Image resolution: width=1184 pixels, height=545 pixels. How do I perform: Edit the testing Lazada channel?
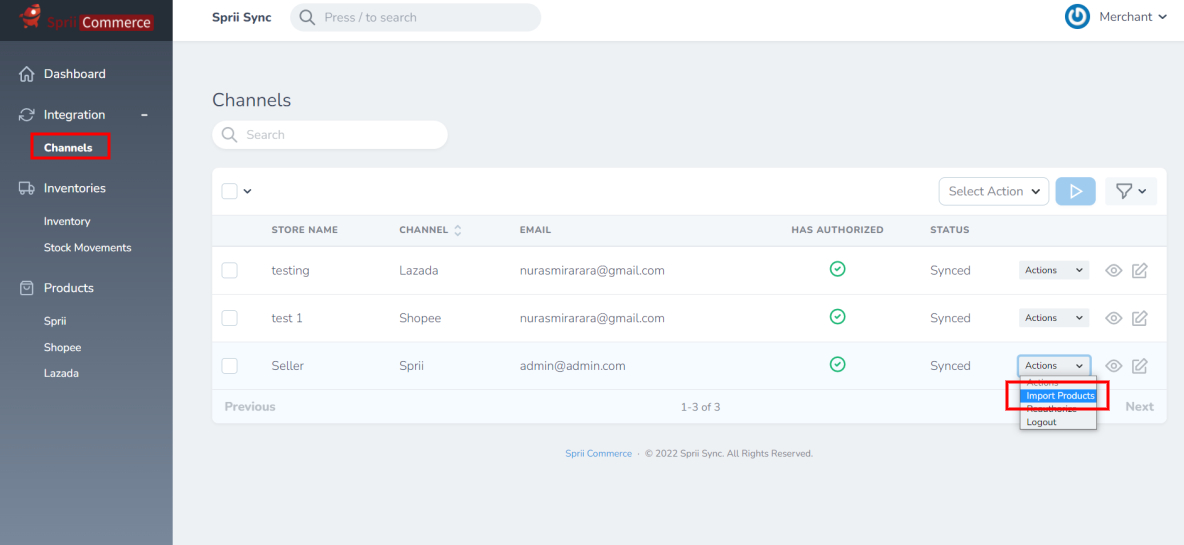pyautogui.click(x=1139, y=270)
